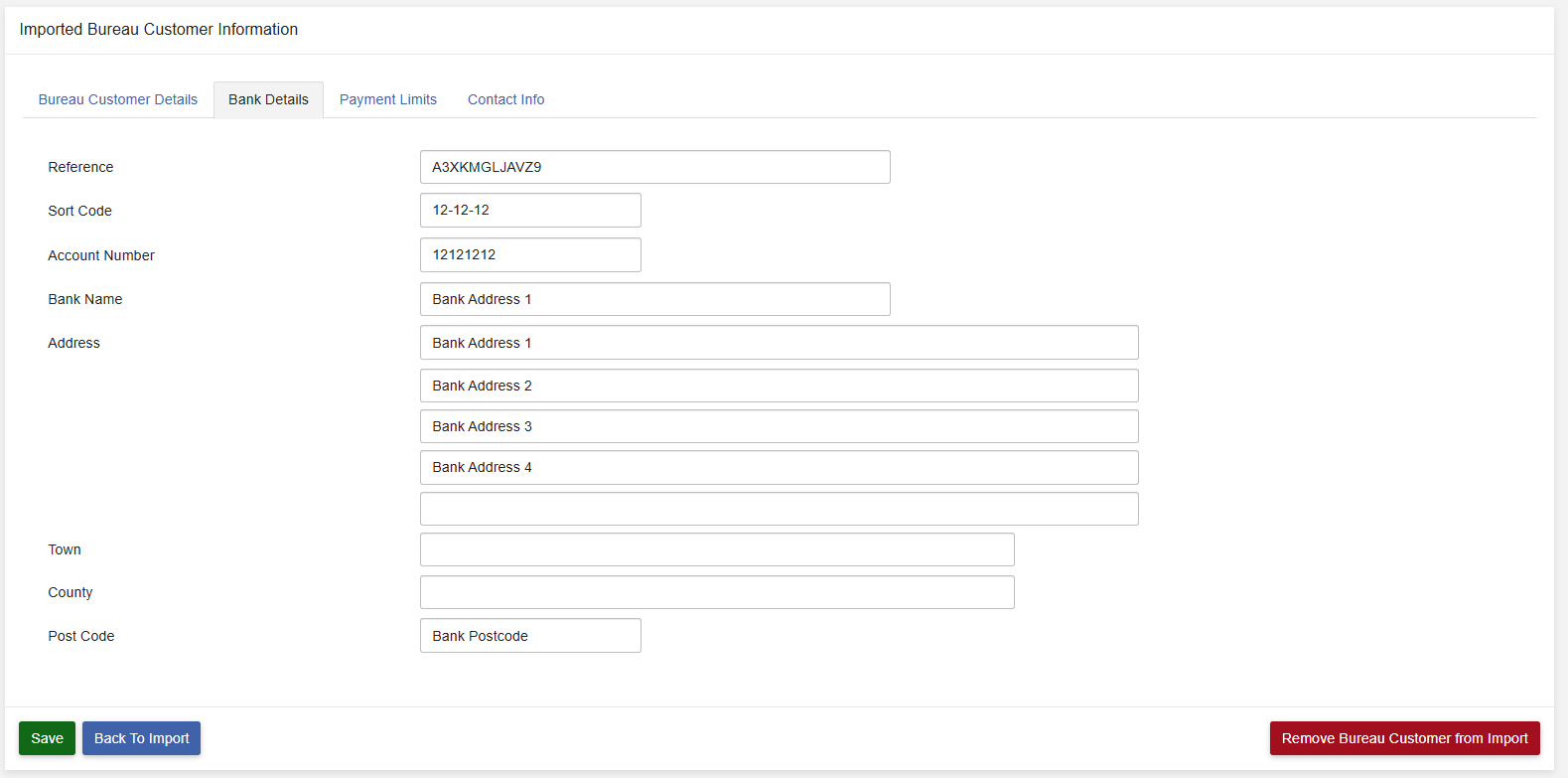Click the Account Number label
The width and height of the screenshot is (1568, 778).
[x=101, y=255]
